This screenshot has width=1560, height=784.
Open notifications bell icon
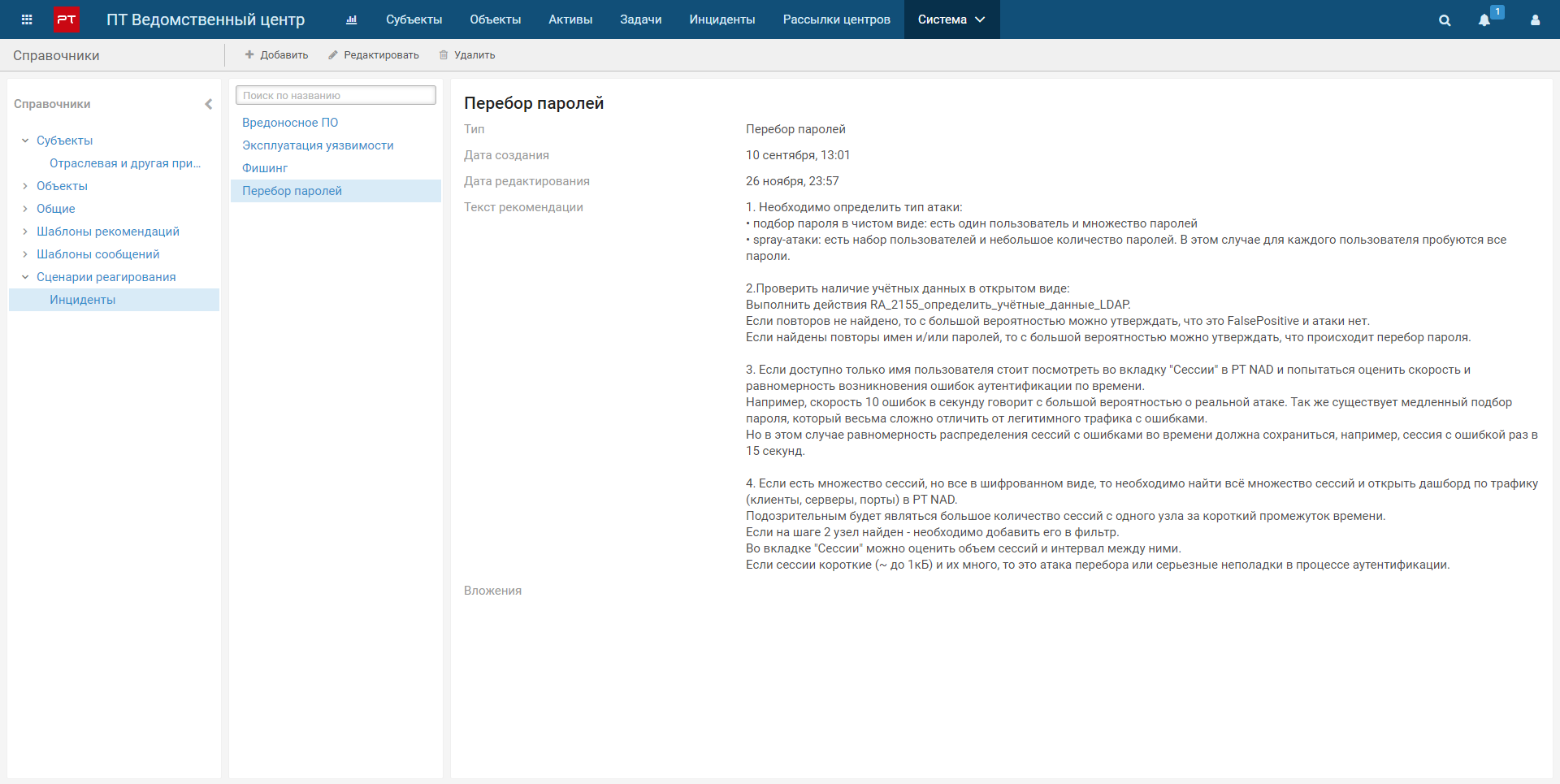point(1484,20)
